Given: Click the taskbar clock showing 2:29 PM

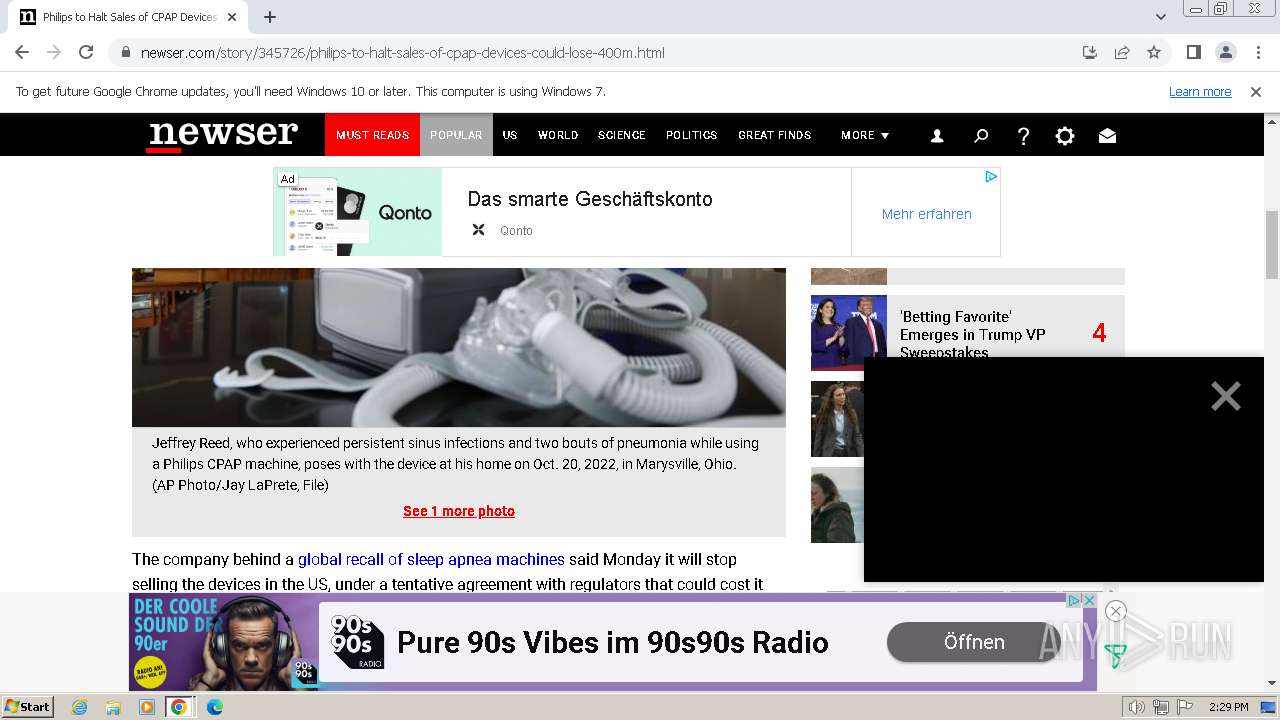Looking at the screenshot, I should 1229,707.
